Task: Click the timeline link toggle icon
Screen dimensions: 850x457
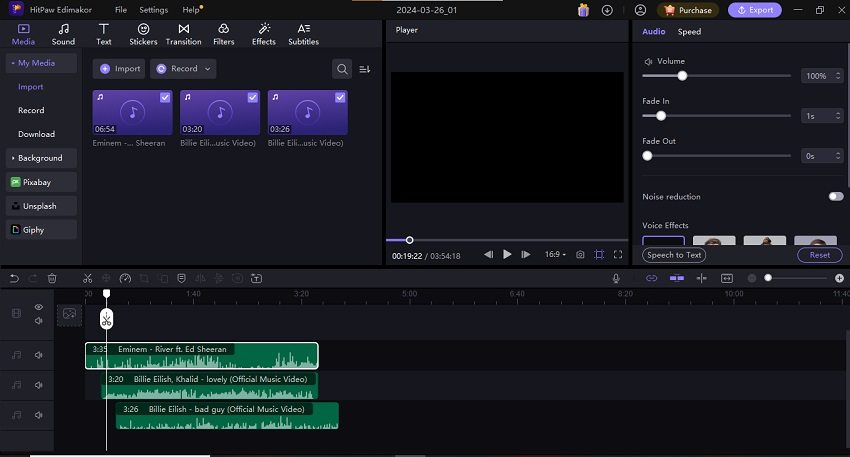Action: [x=652, y=279]
